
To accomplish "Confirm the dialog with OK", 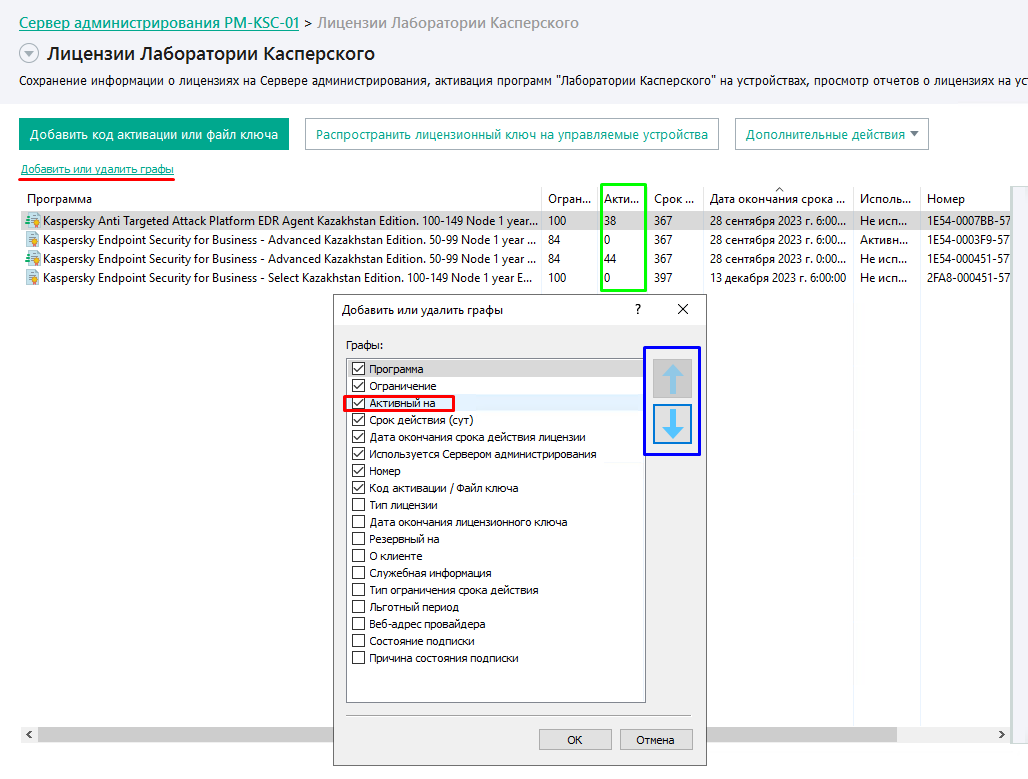I will coord(575,740).
